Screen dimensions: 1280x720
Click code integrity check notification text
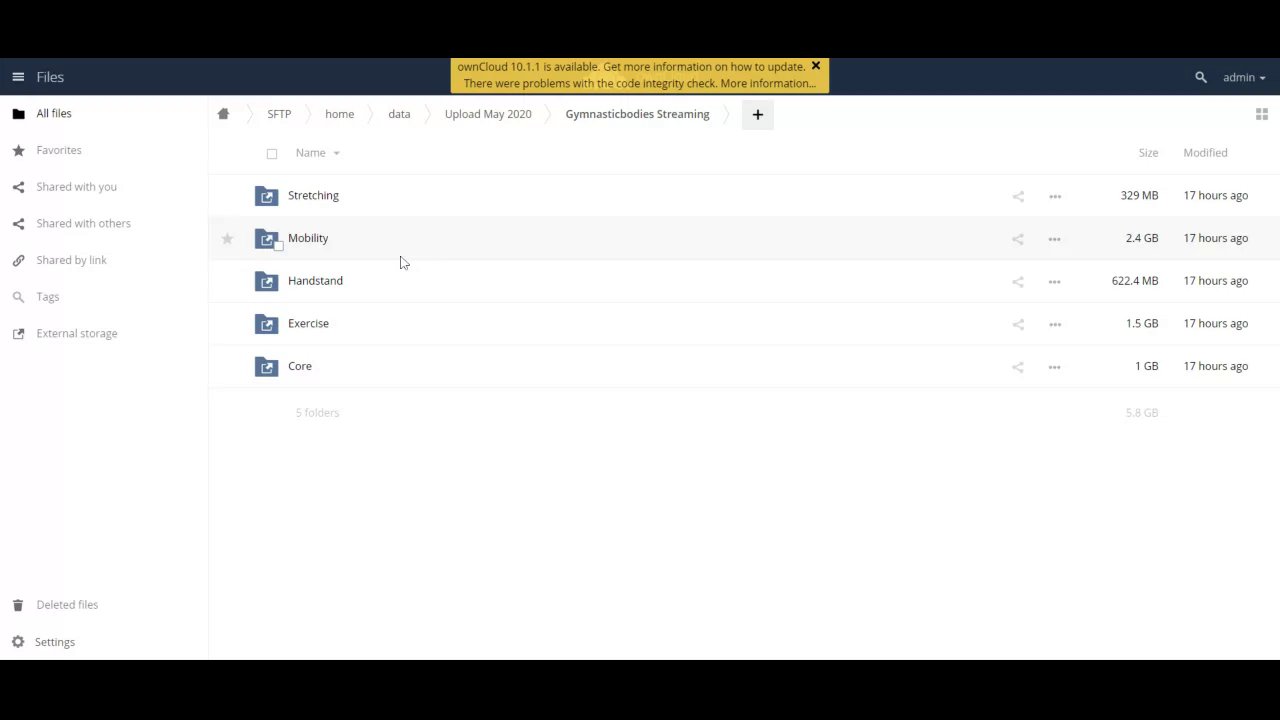point(640,83)
